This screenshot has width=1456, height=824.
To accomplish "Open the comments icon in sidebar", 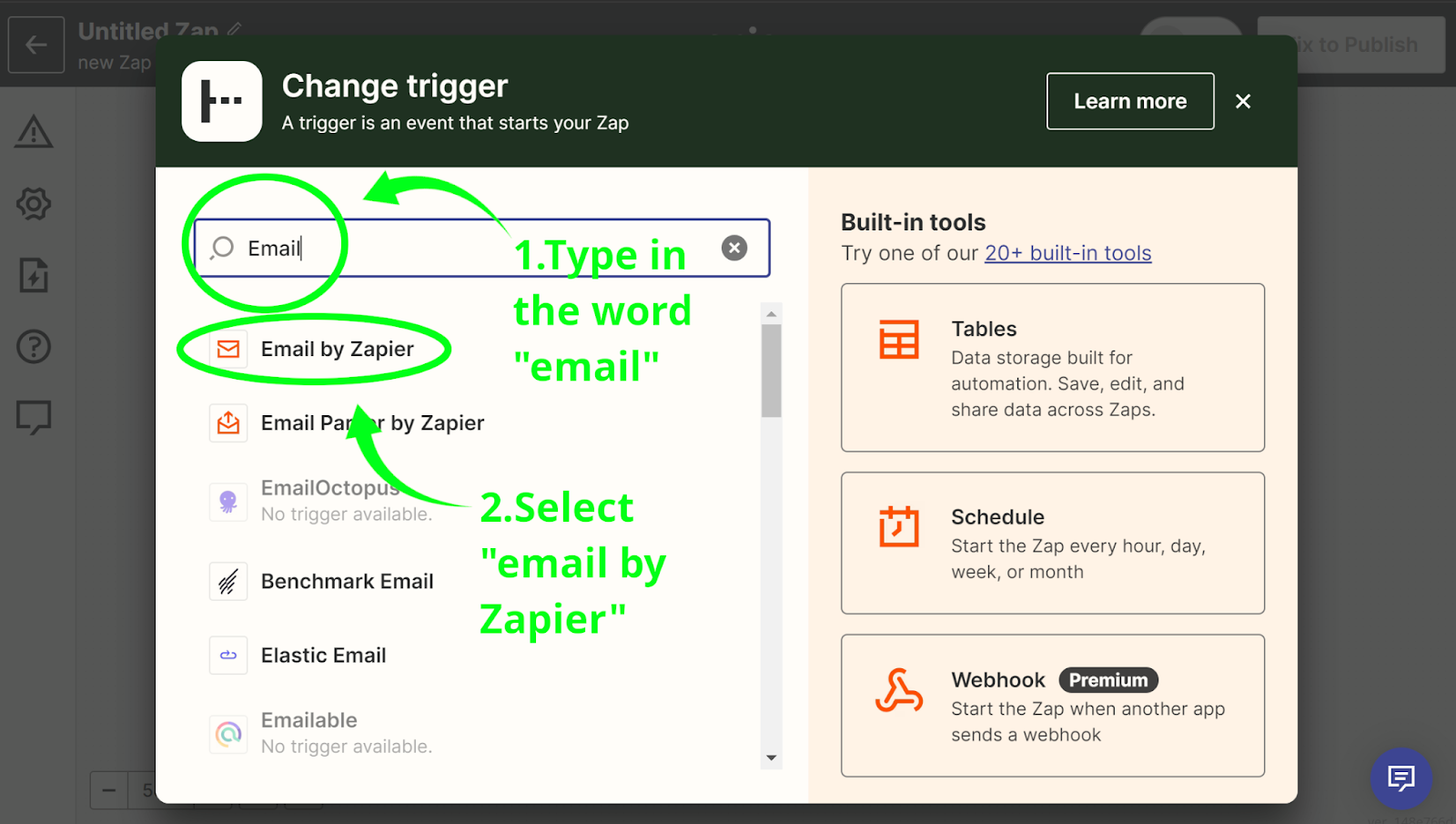I will (x=34, y=417).
